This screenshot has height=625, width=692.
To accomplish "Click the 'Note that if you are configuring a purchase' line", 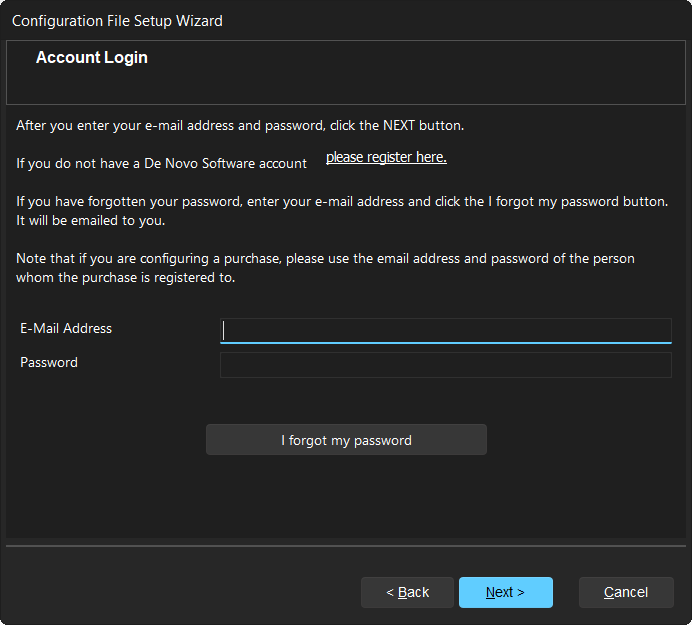I will (x=325, y=259).
